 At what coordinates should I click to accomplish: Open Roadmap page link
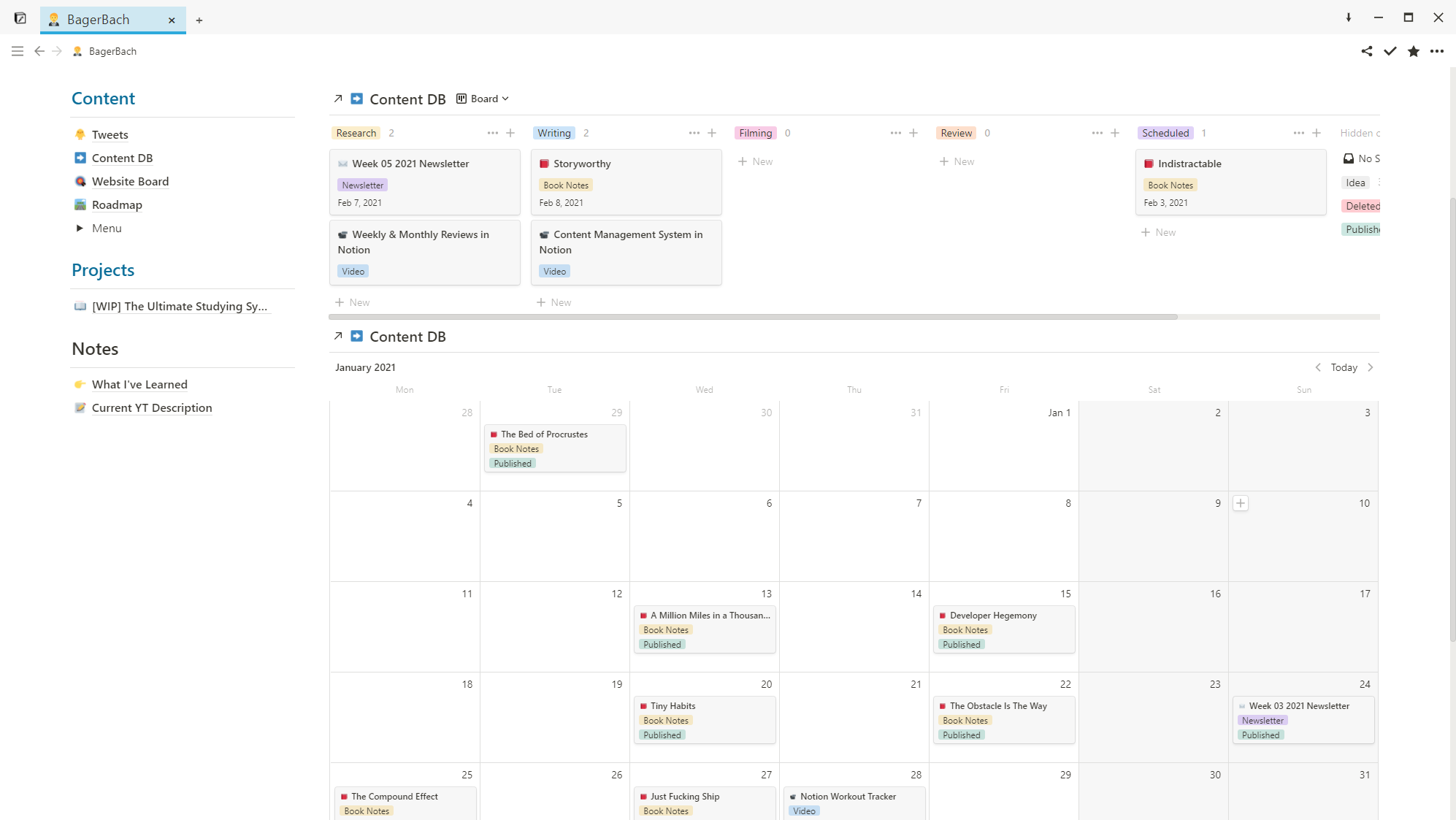117,205
